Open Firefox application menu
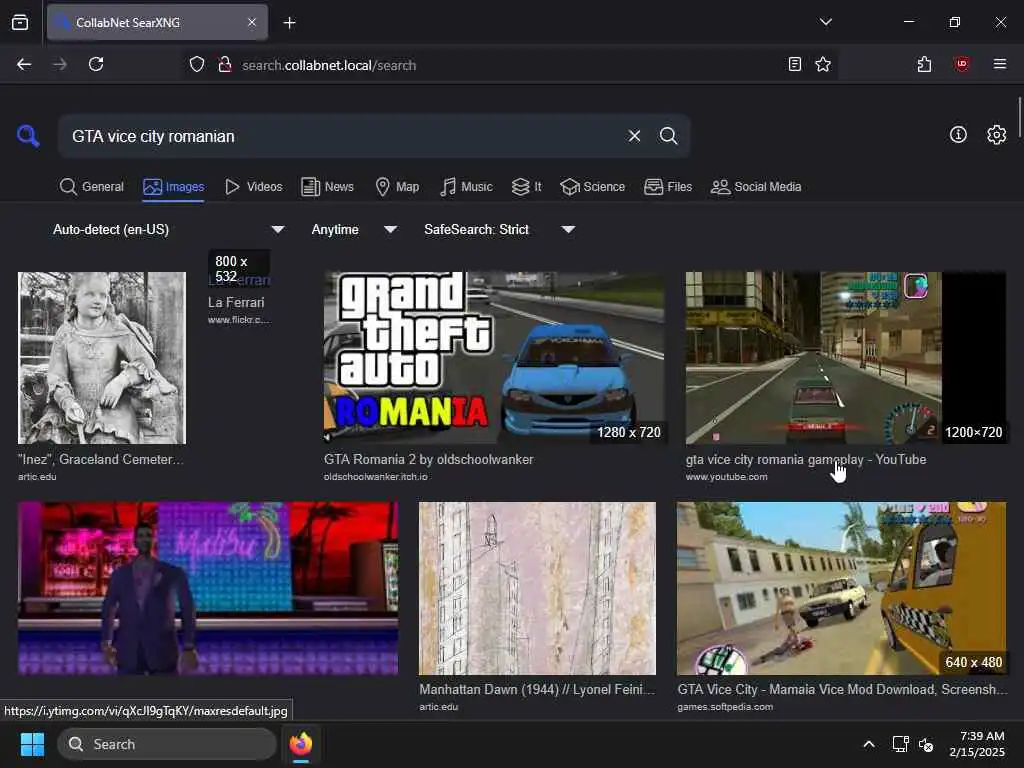The height and width of the screenshot is (768, 1024). coord(1000,64)
